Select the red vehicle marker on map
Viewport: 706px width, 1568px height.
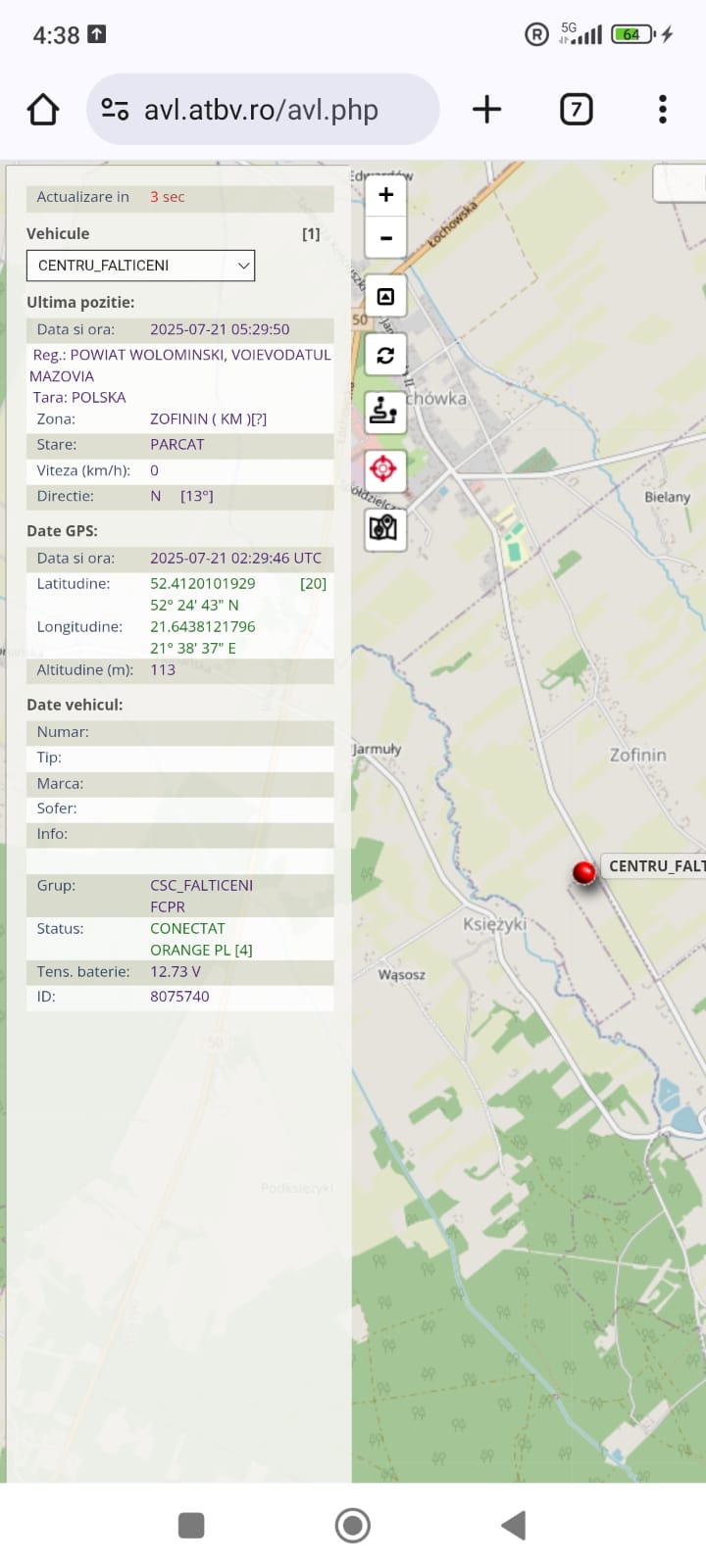point(584,872)
